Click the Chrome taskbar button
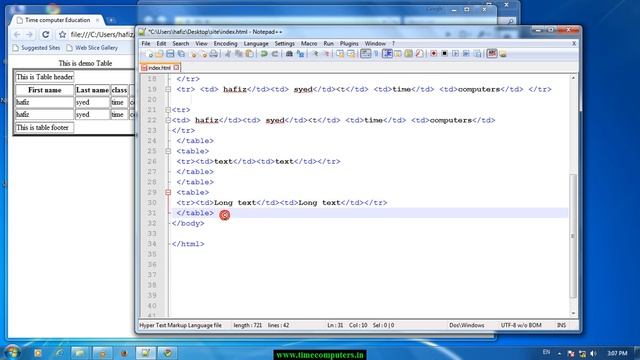 [x=167, y=353]
